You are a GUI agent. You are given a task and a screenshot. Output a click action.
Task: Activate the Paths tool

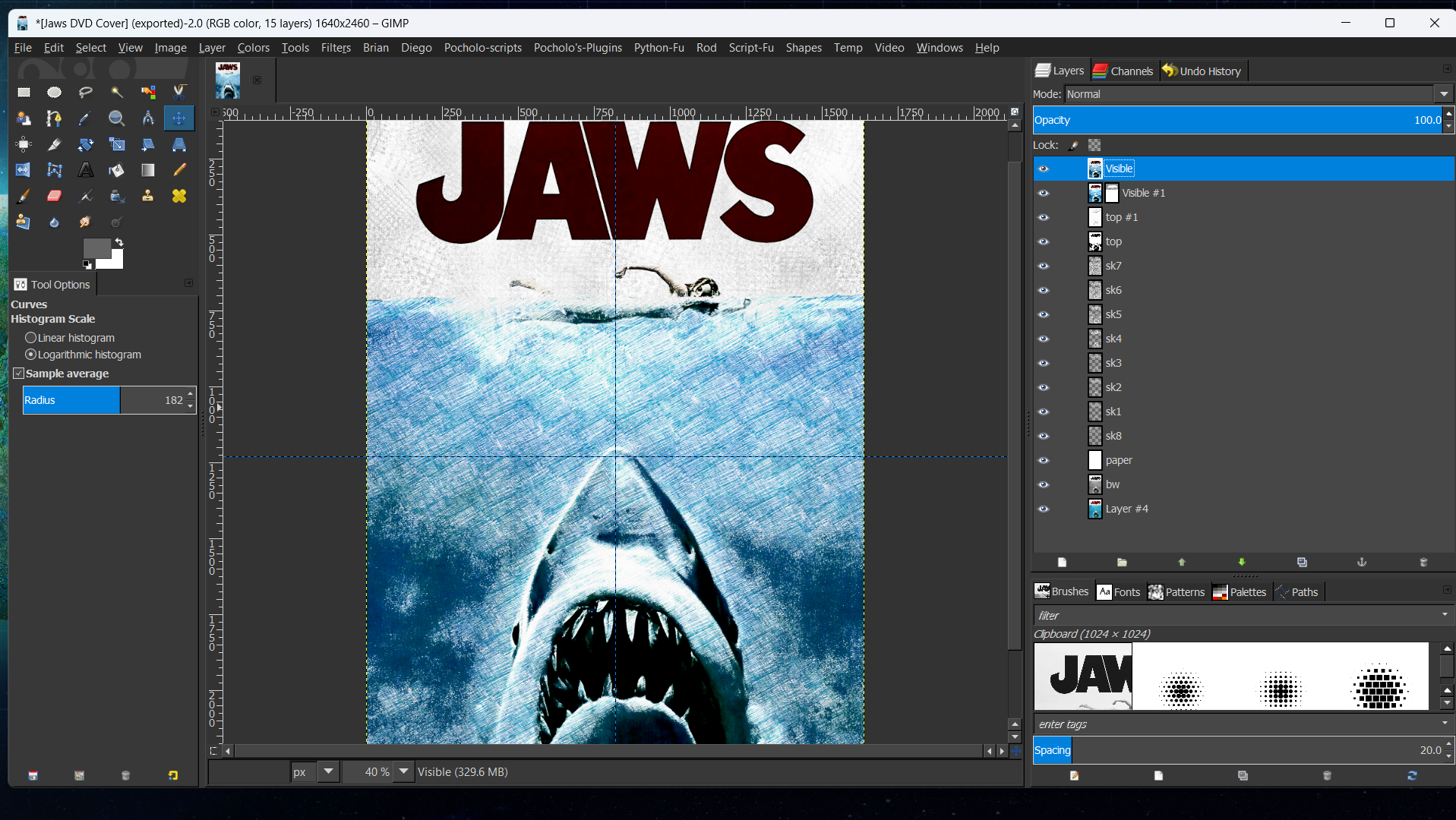pos(54,118)
